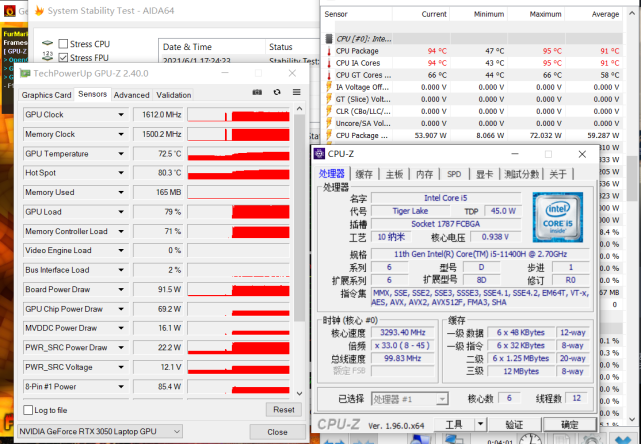This screenshot has height=444, width=641.
Task: Switch to Validation tab in GPU-Z
Action: [174, 95]
